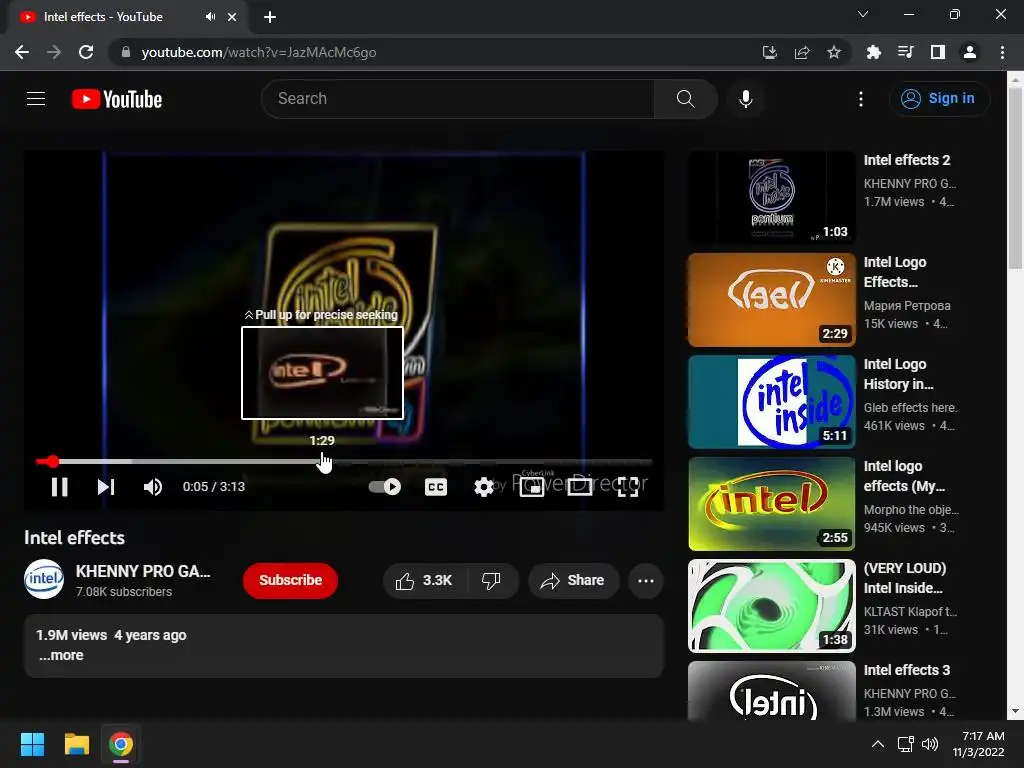The image size is (1024, 768).
Task: Go forward in the browser
Action: click(x=54, y=52)
